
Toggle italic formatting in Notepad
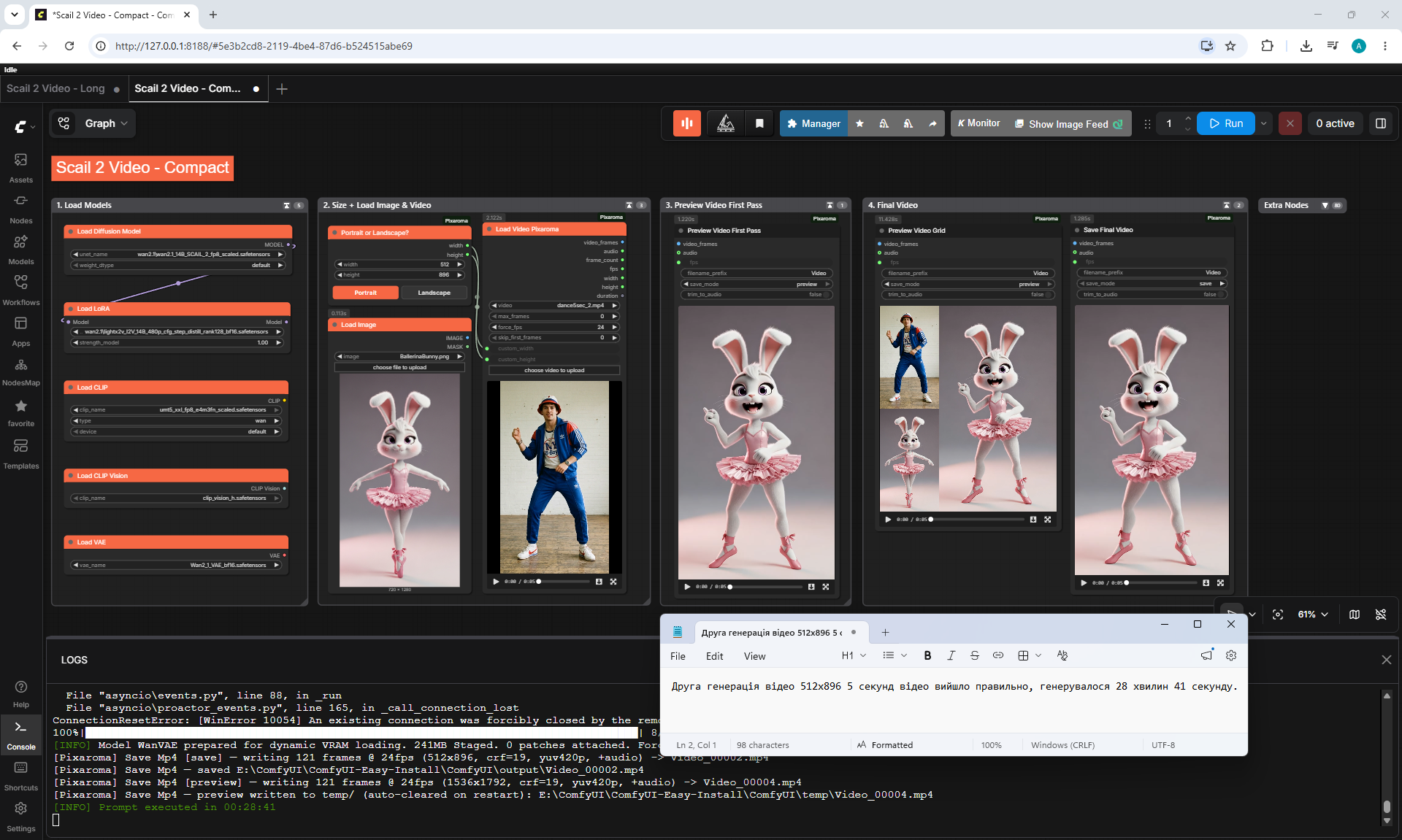point(951,655)
